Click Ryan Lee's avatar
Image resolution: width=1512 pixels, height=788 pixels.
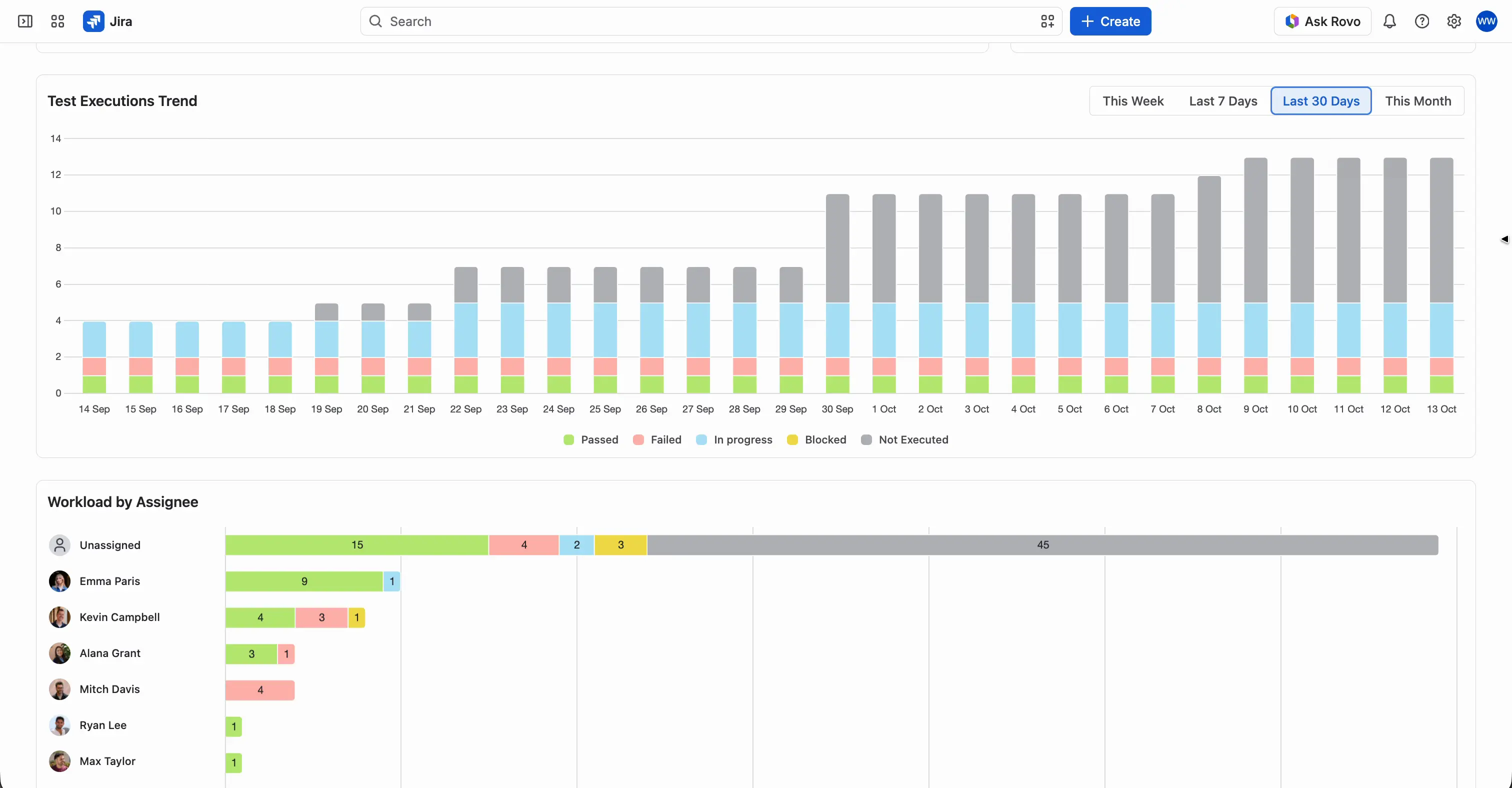59,726
